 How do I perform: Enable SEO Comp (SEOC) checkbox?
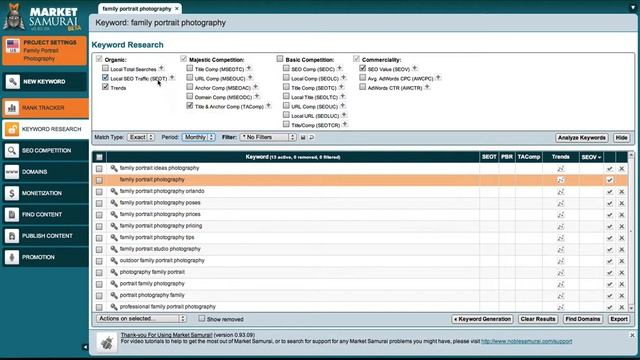pyautogui.click(x=286, y=69)
